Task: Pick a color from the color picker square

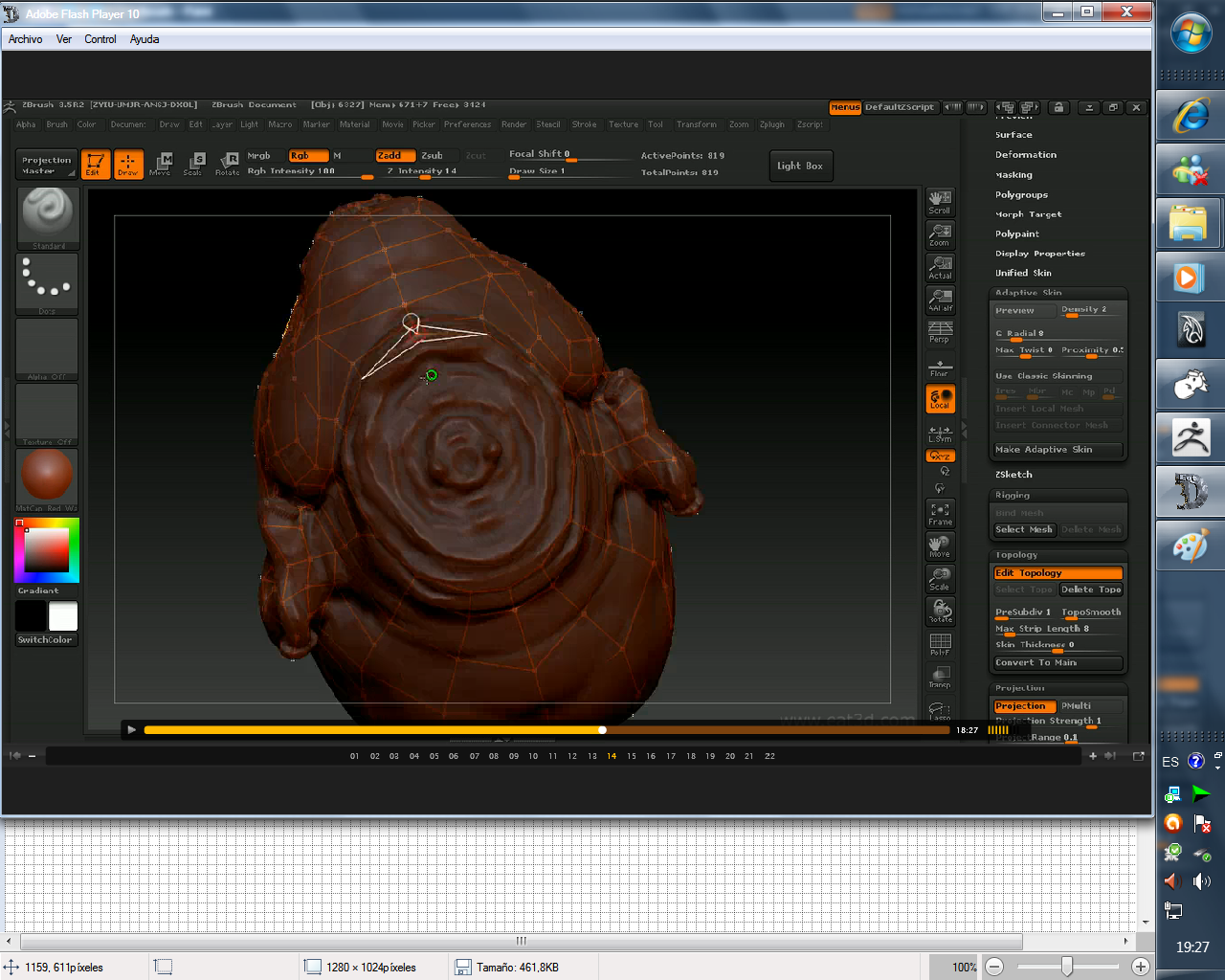Action: [x=46, y=549]
